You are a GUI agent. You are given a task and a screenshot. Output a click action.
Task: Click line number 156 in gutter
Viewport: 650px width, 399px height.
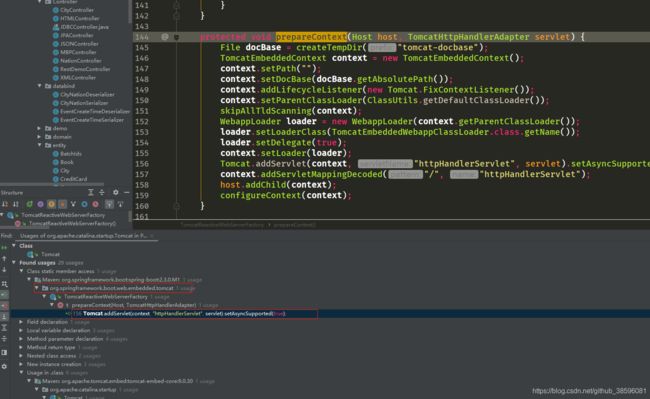(x=142, y=164)
